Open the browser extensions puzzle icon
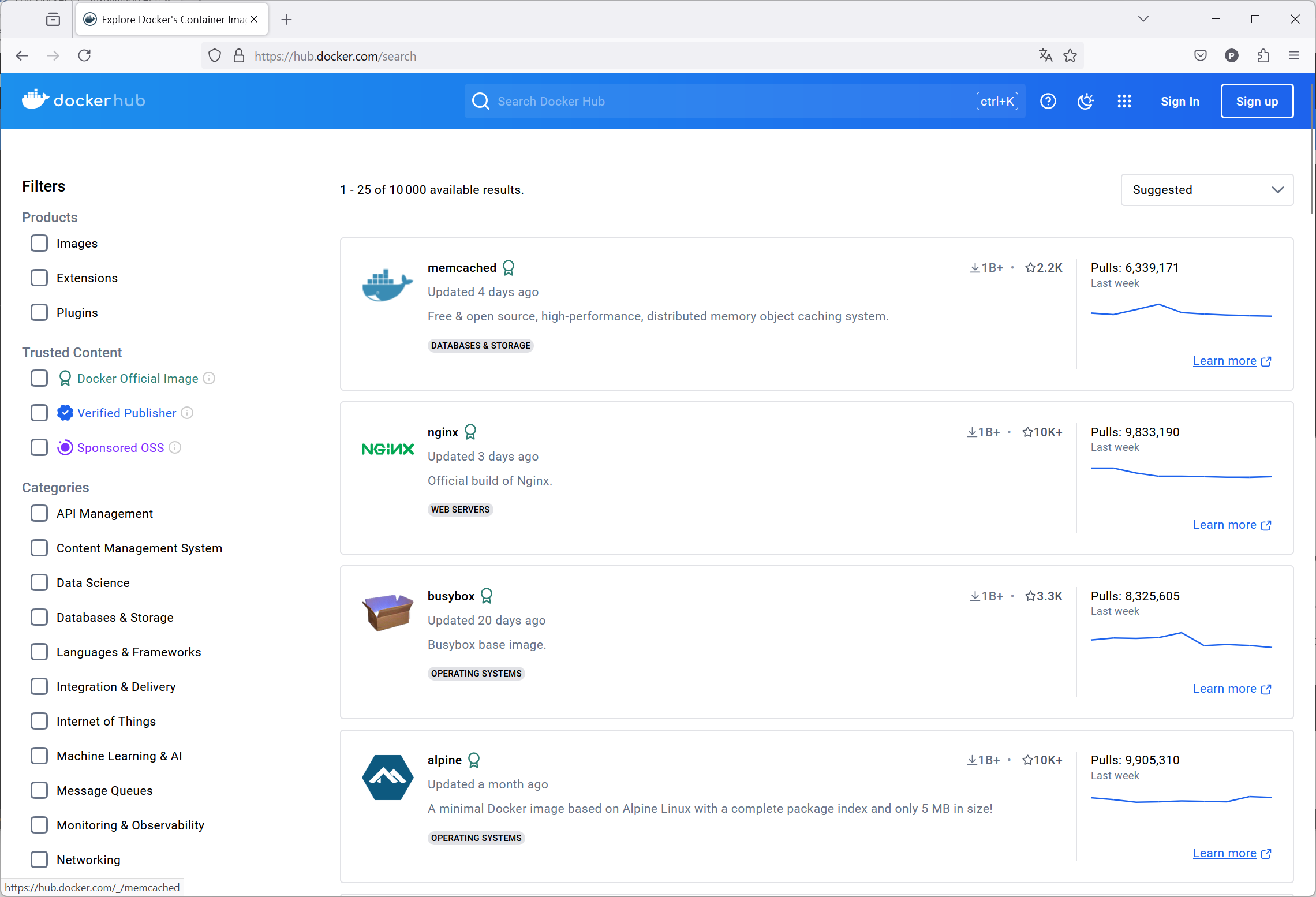1316x897 pixels. (1263, 55)
